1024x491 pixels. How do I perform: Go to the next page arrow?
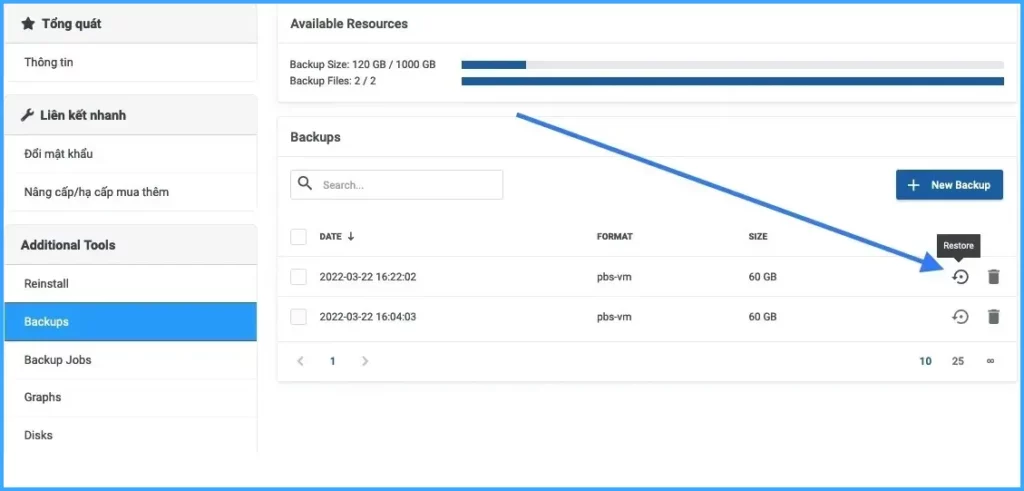(x=365, y=361)
